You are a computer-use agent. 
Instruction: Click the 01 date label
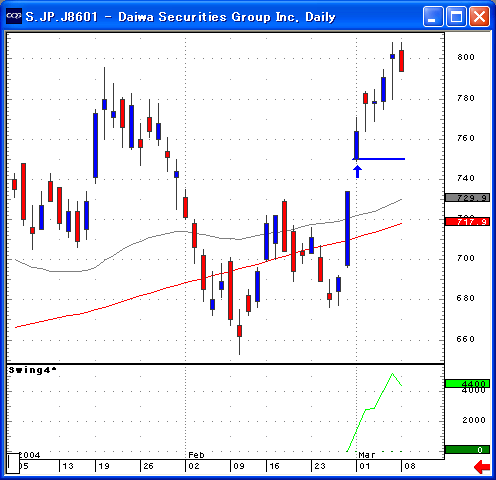coord(365,466)
